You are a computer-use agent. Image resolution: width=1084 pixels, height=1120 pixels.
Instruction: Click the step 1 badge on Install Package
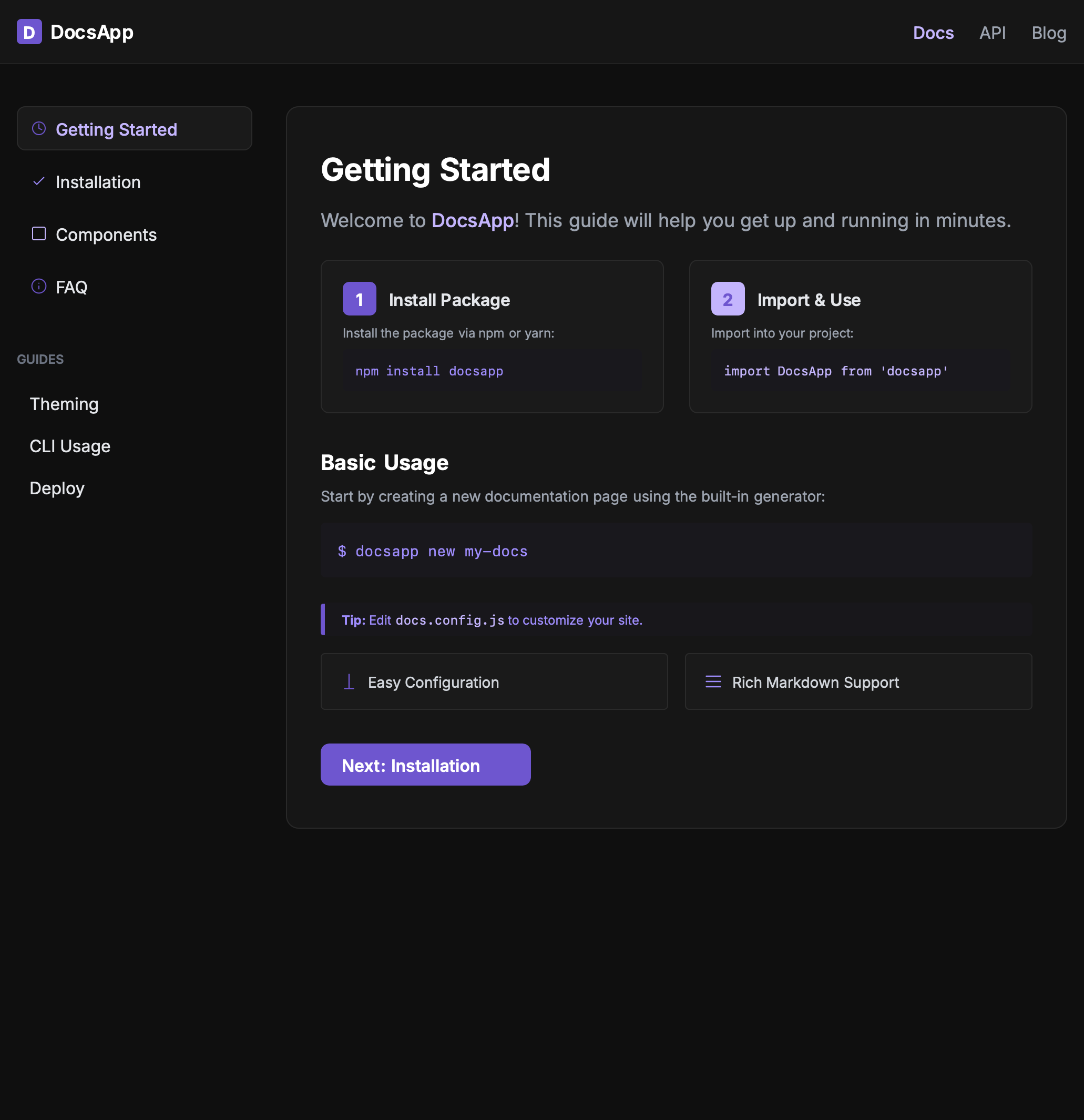[x=359, y=298]
